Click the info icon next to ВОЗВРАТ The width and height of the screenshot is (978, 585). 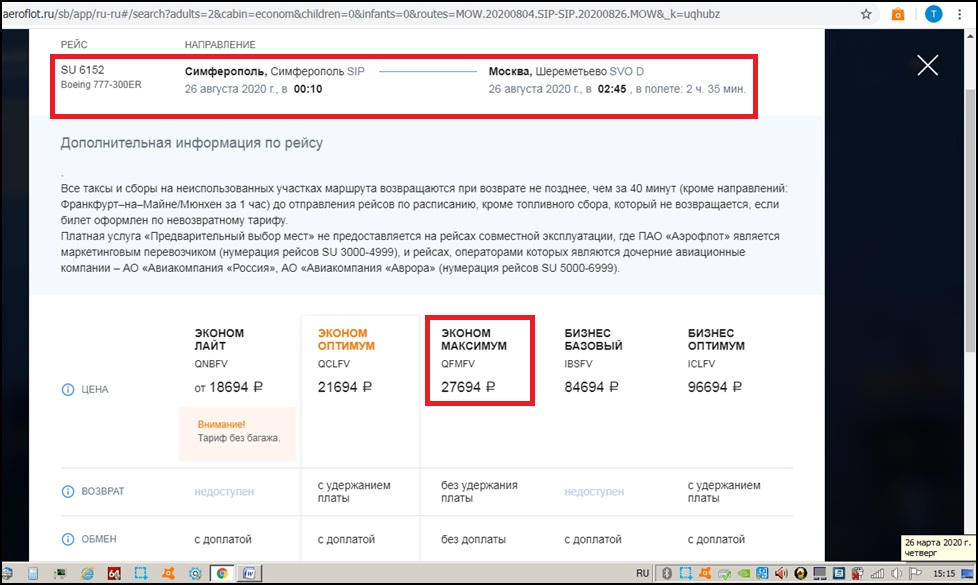coord(68,491)
